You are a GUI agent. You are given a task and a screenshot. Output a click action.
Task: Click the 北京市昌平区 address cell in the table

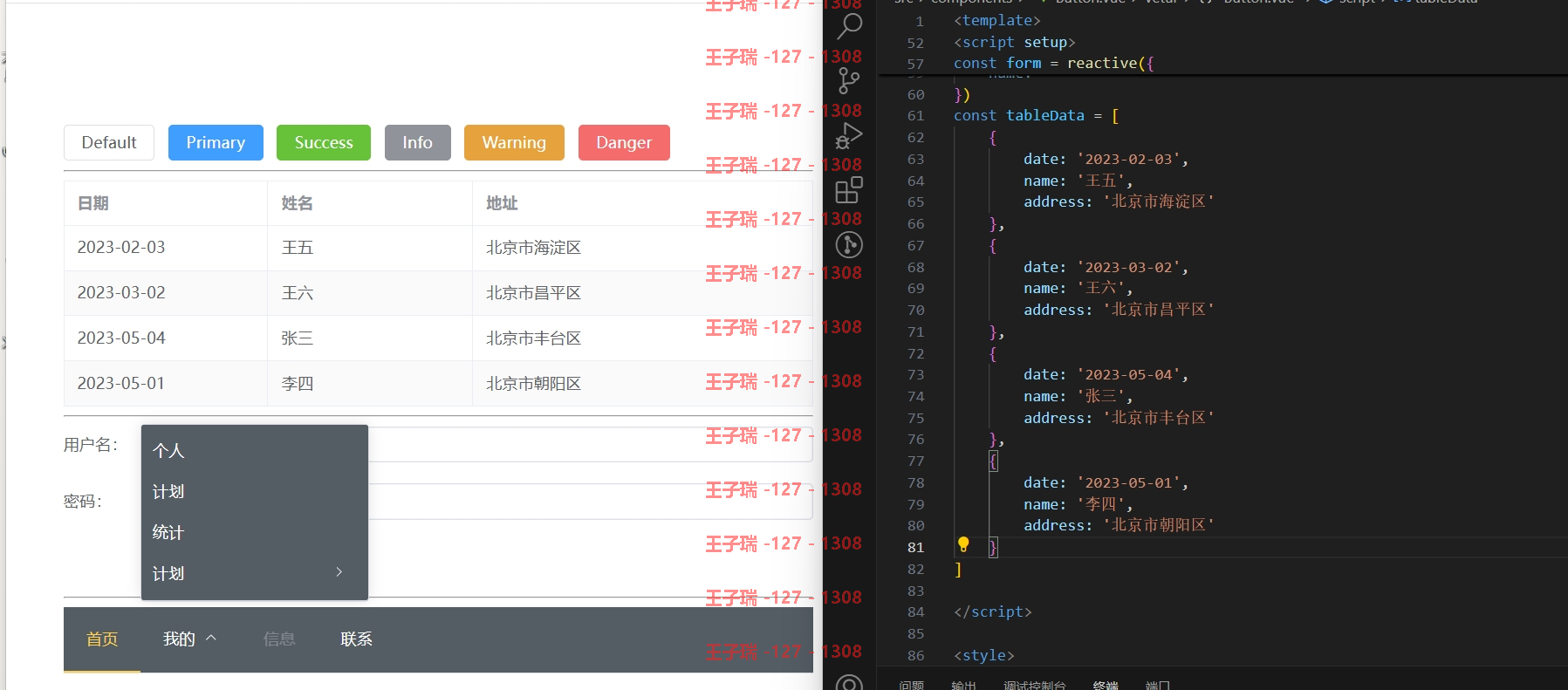pyautogui.click(x=642, y=293)
